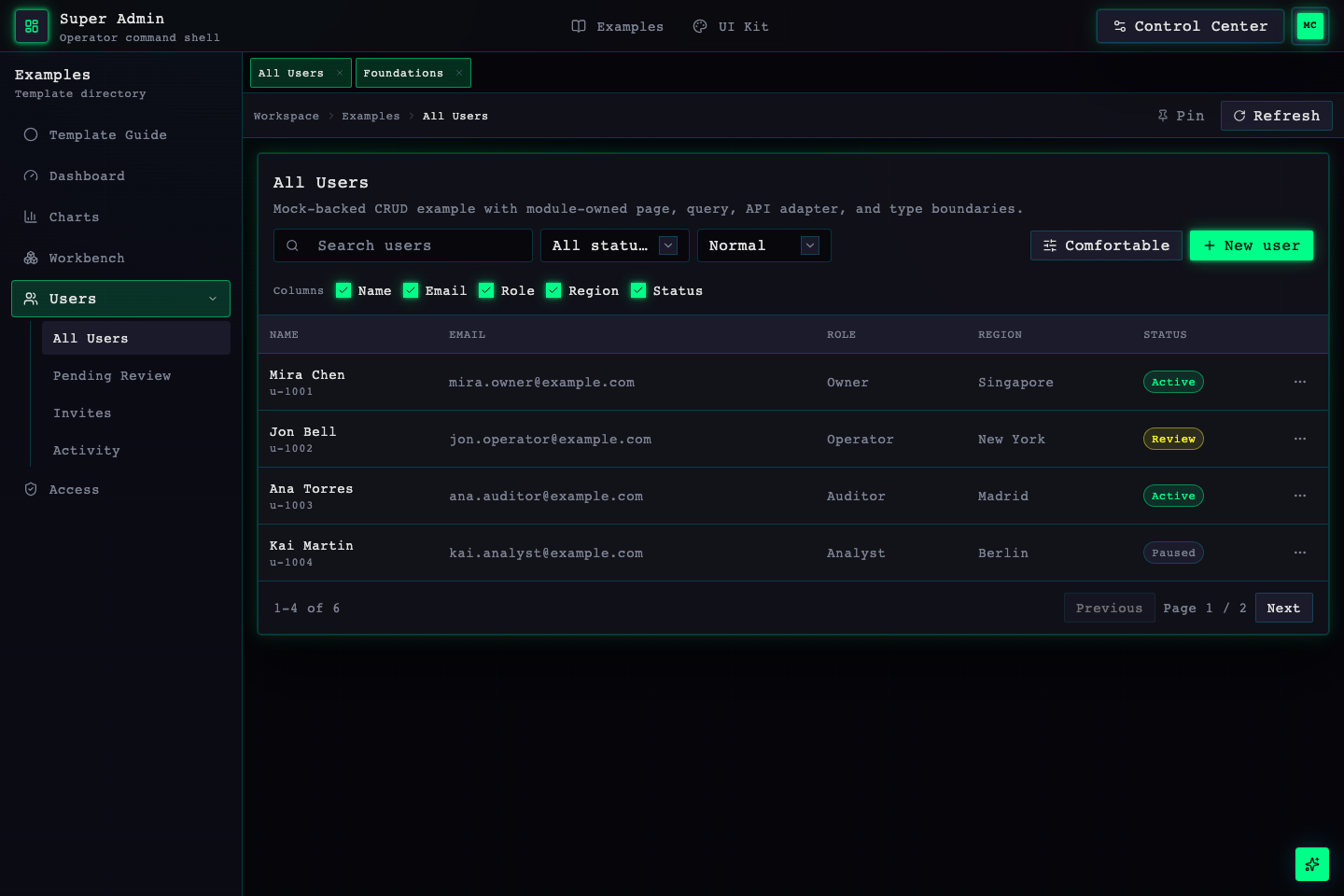
Task: Uncheck the Status column checkbox
Action: (638, 290)
